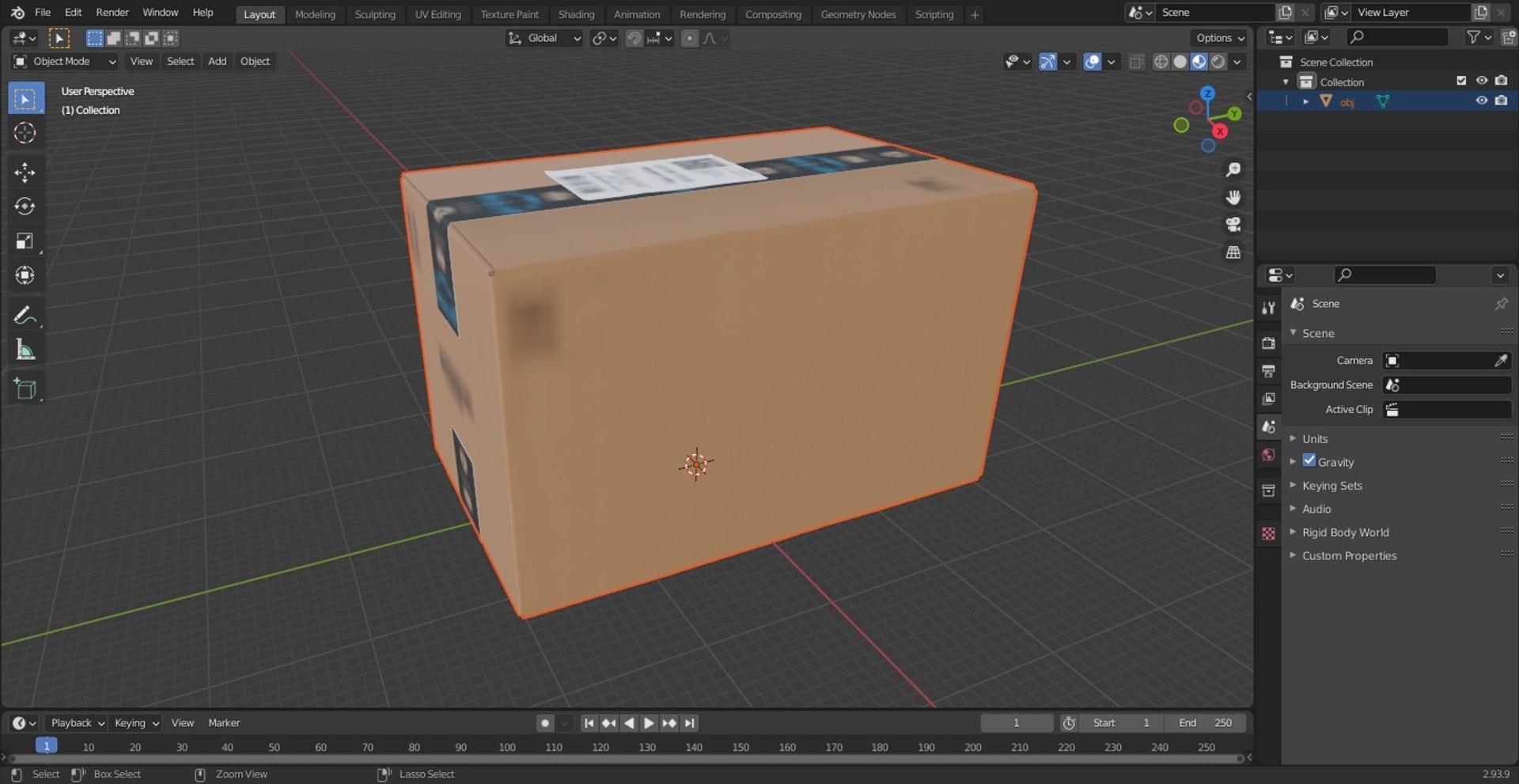Image resolution: width=1519 pixels, height=784 pixels.
Task: Switch to material preview shading
Action: (1199, 62)
